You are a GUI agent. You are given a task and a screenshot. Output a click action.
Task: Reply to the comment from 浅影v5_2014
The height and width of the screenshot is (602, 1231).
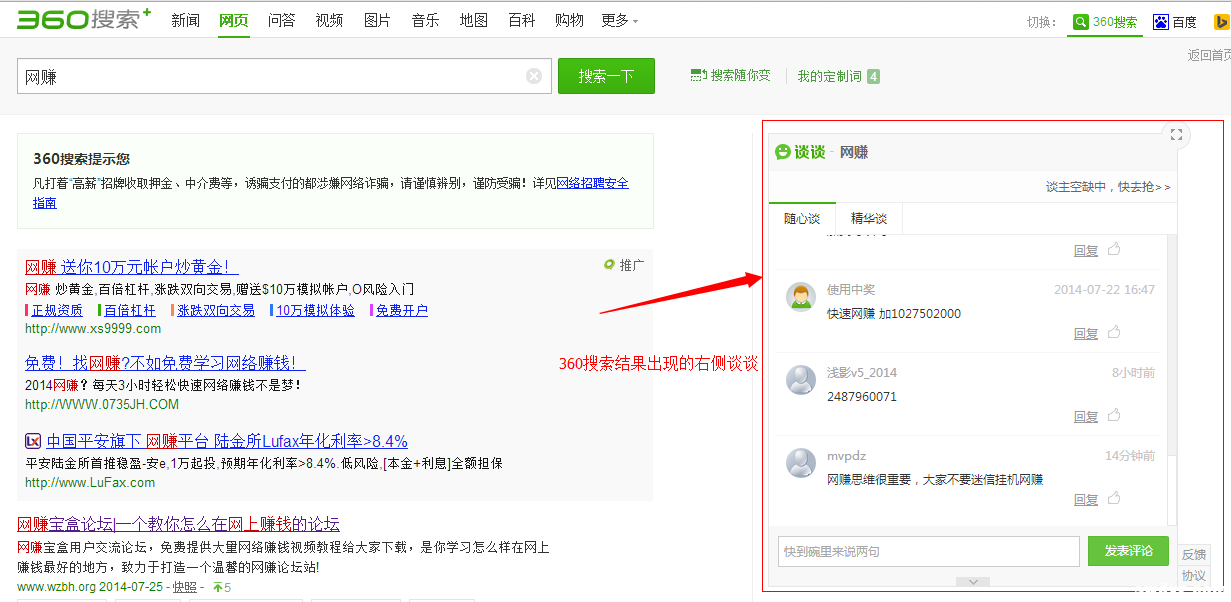(1086, 416)
